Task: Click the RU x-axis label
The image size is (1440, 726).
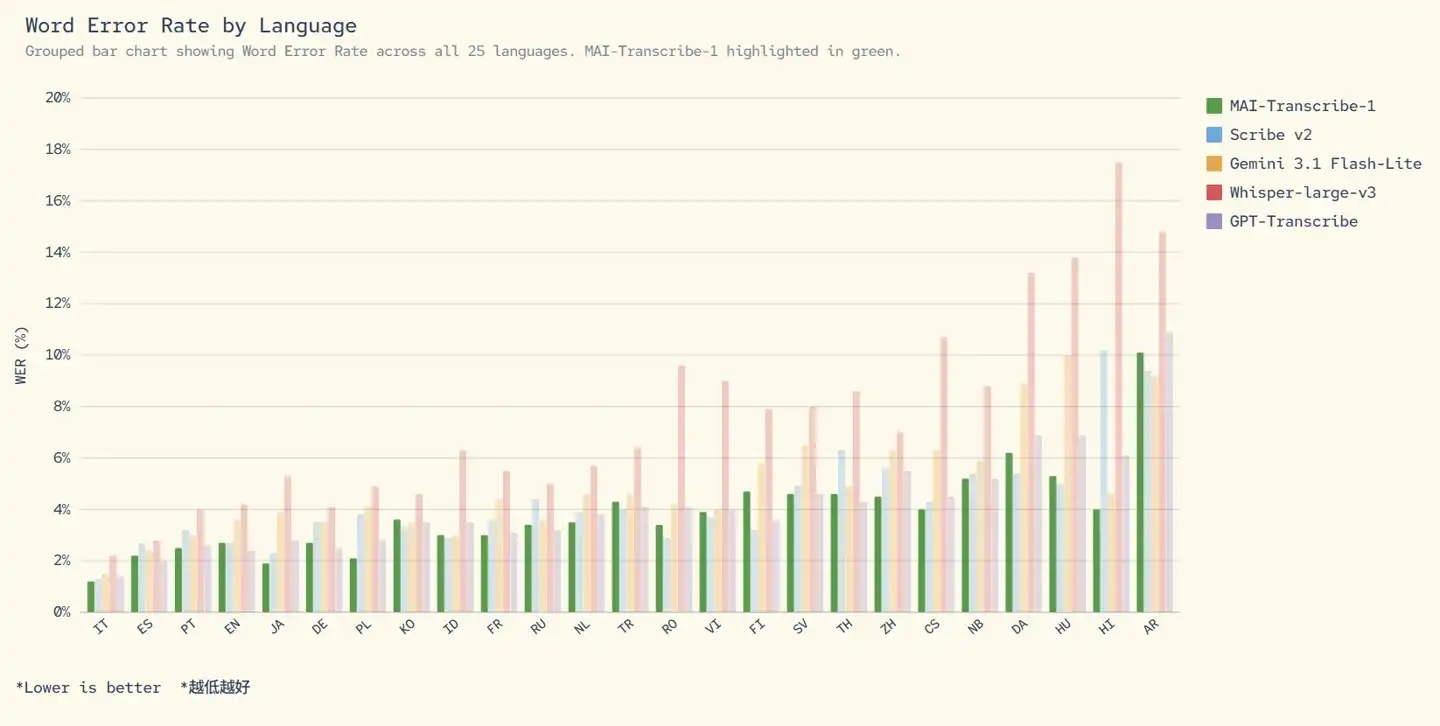Action: [x=538, y=627]
